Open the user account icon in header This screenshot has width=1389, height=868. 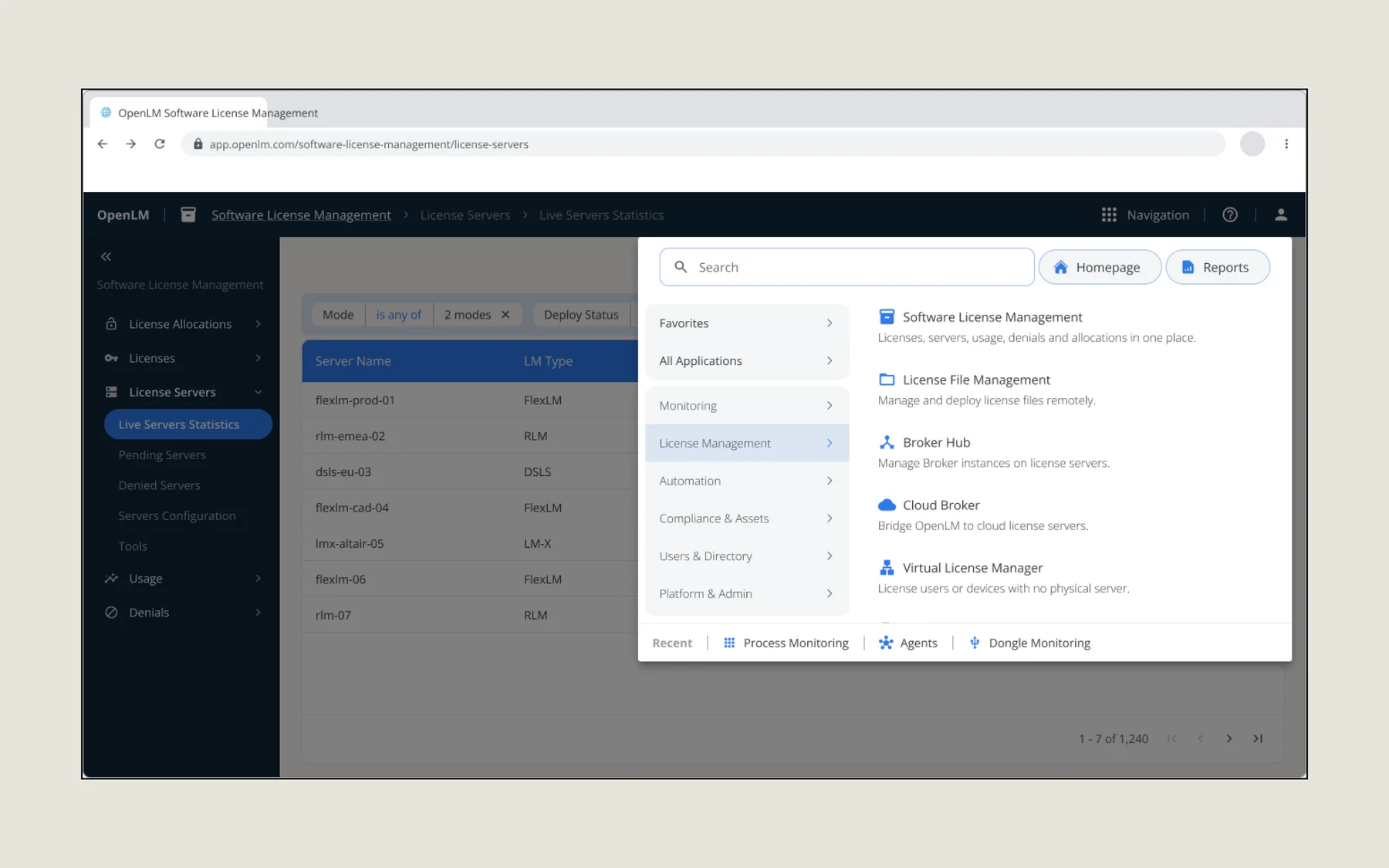coord(1281,215)
